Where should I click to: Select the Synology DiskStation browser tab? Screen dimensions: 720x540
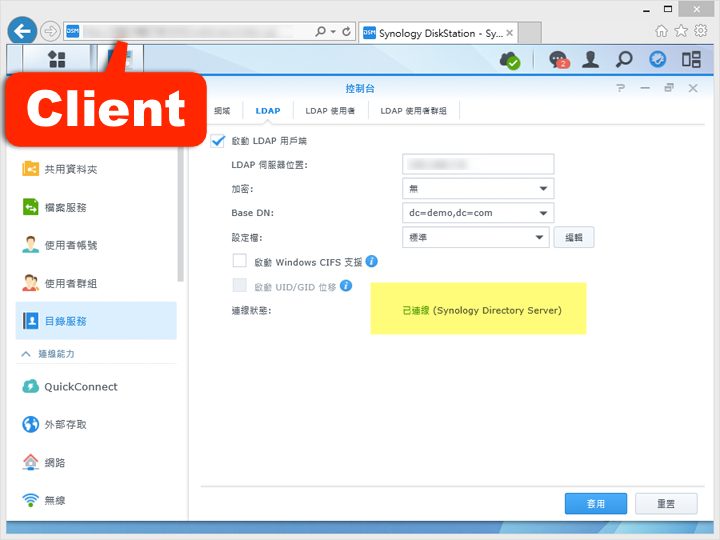pos(439,33)
